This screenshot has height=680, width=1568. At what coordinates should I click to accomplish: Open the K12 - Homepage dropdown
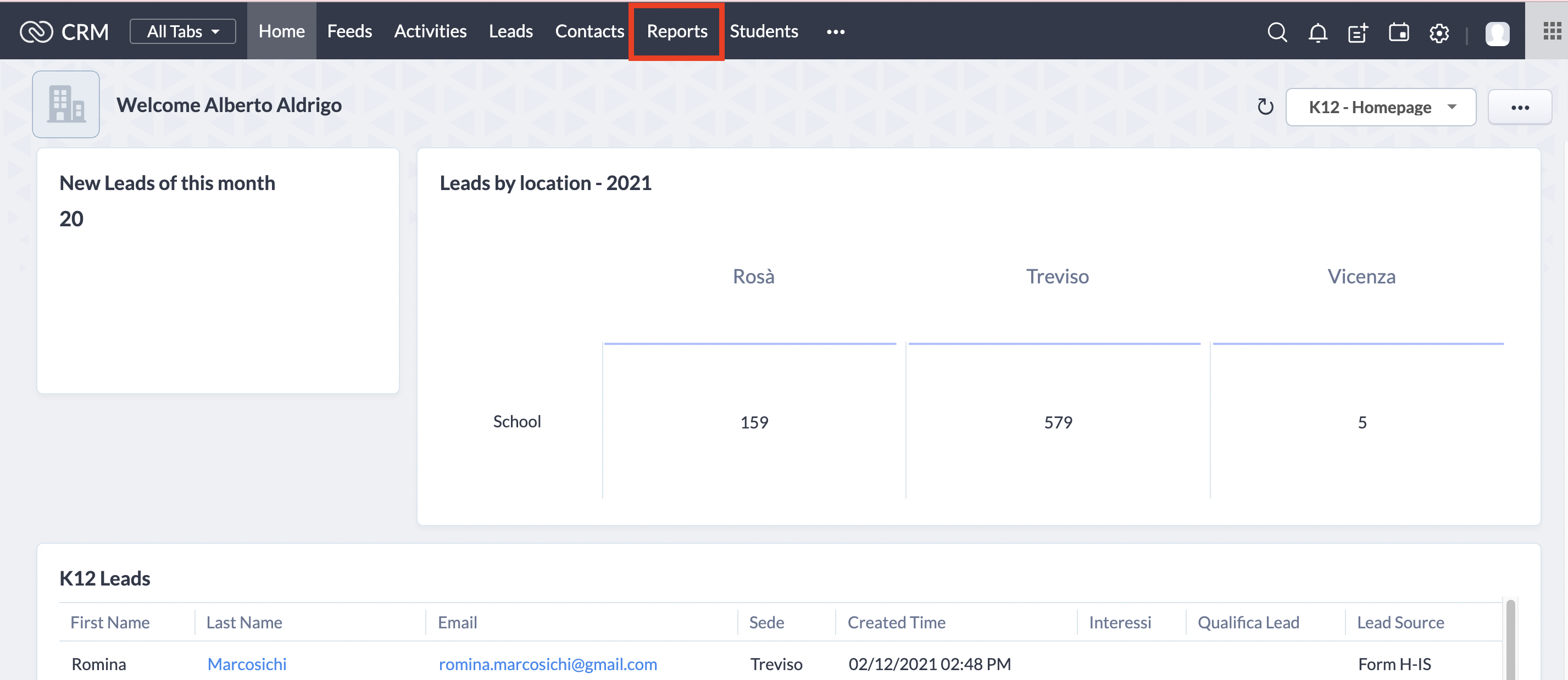click(x=1380, y=107)
